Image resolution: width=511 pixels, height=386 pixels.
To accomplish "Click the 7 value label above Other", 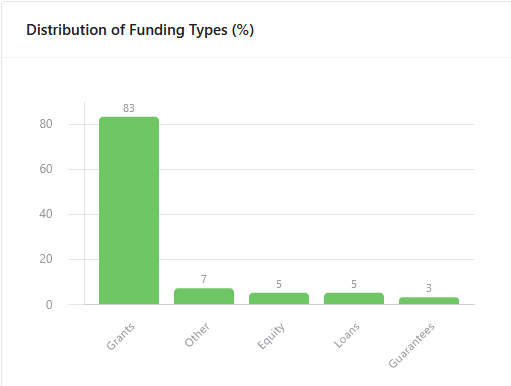I will coord(204,279).
